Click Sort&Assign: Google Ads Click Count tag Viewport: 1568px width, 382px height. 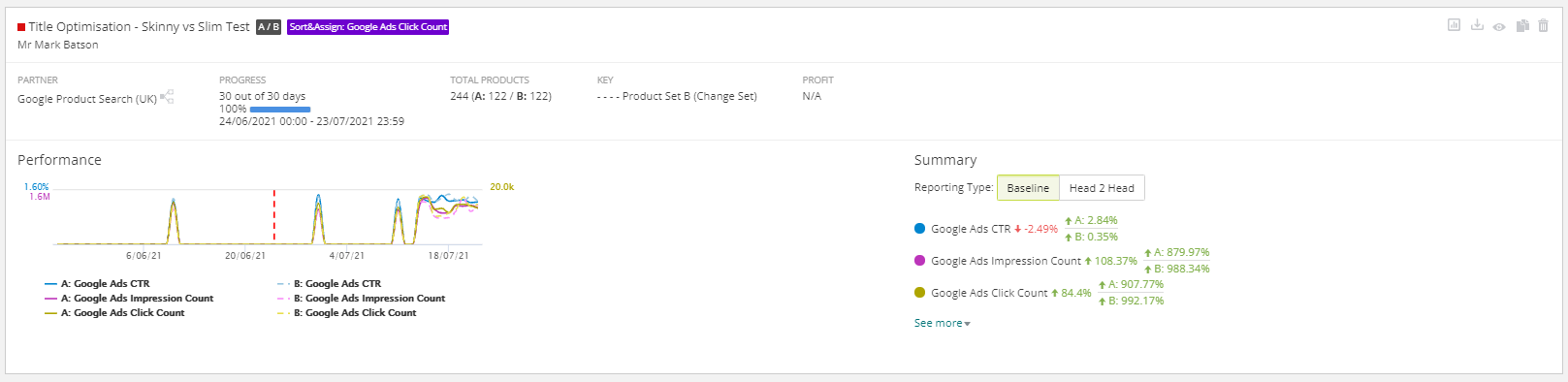pyautogui.click(x=368, y=27)
